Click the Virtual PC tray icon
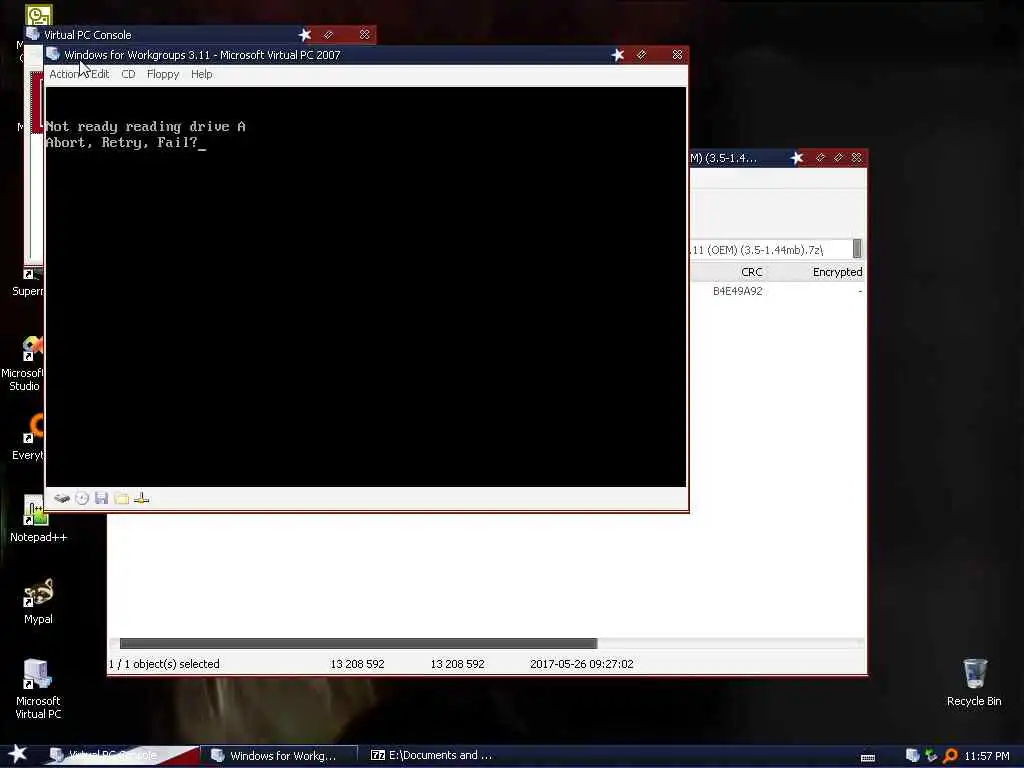 point(912,756)
